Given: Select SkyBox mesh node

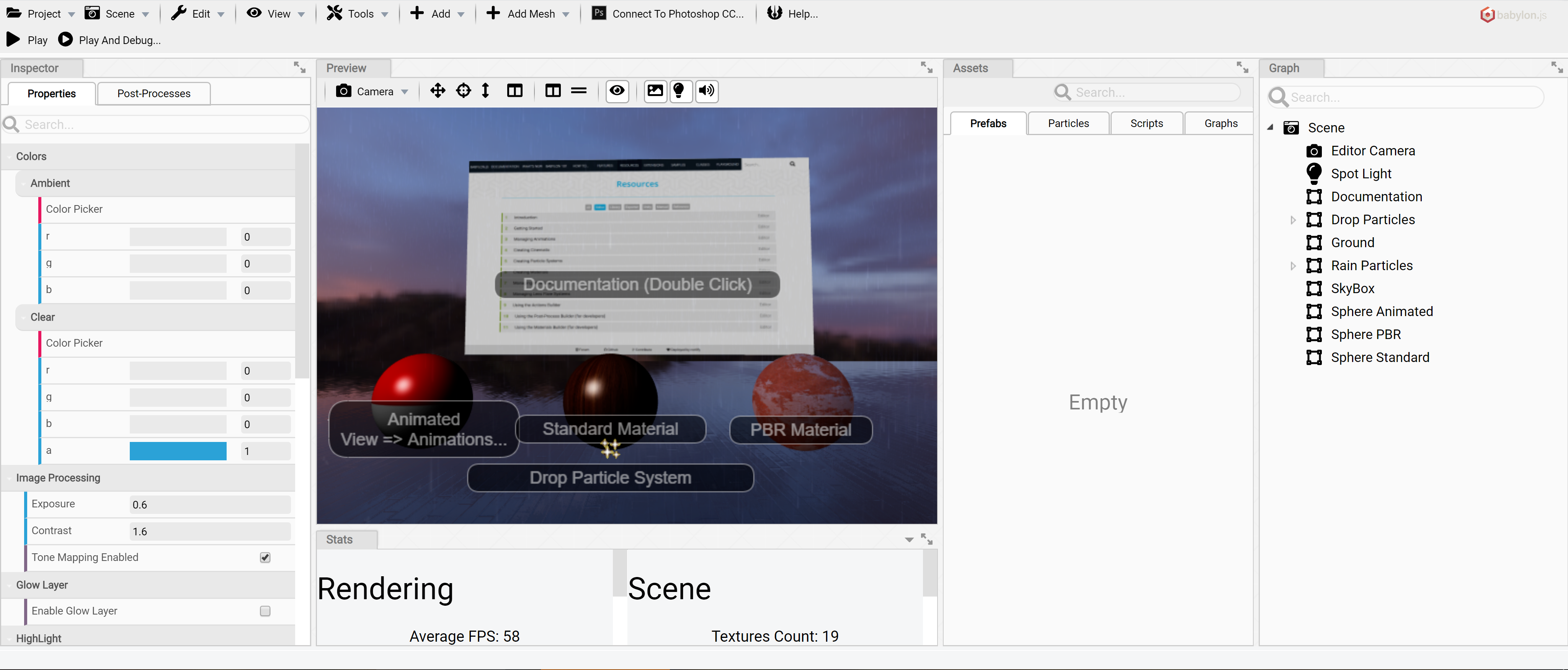Looking at the screenshot, I should (1352, 289).
